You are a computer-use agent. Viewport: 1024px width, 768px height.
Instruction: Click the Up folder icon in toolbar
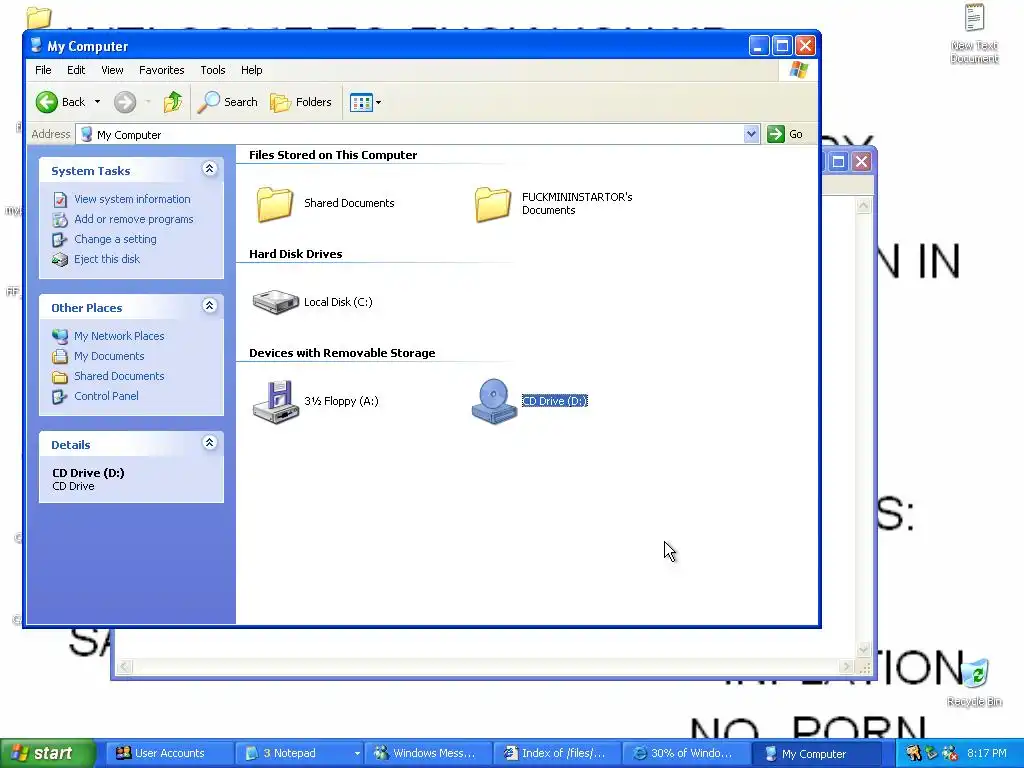click(173, 102)
